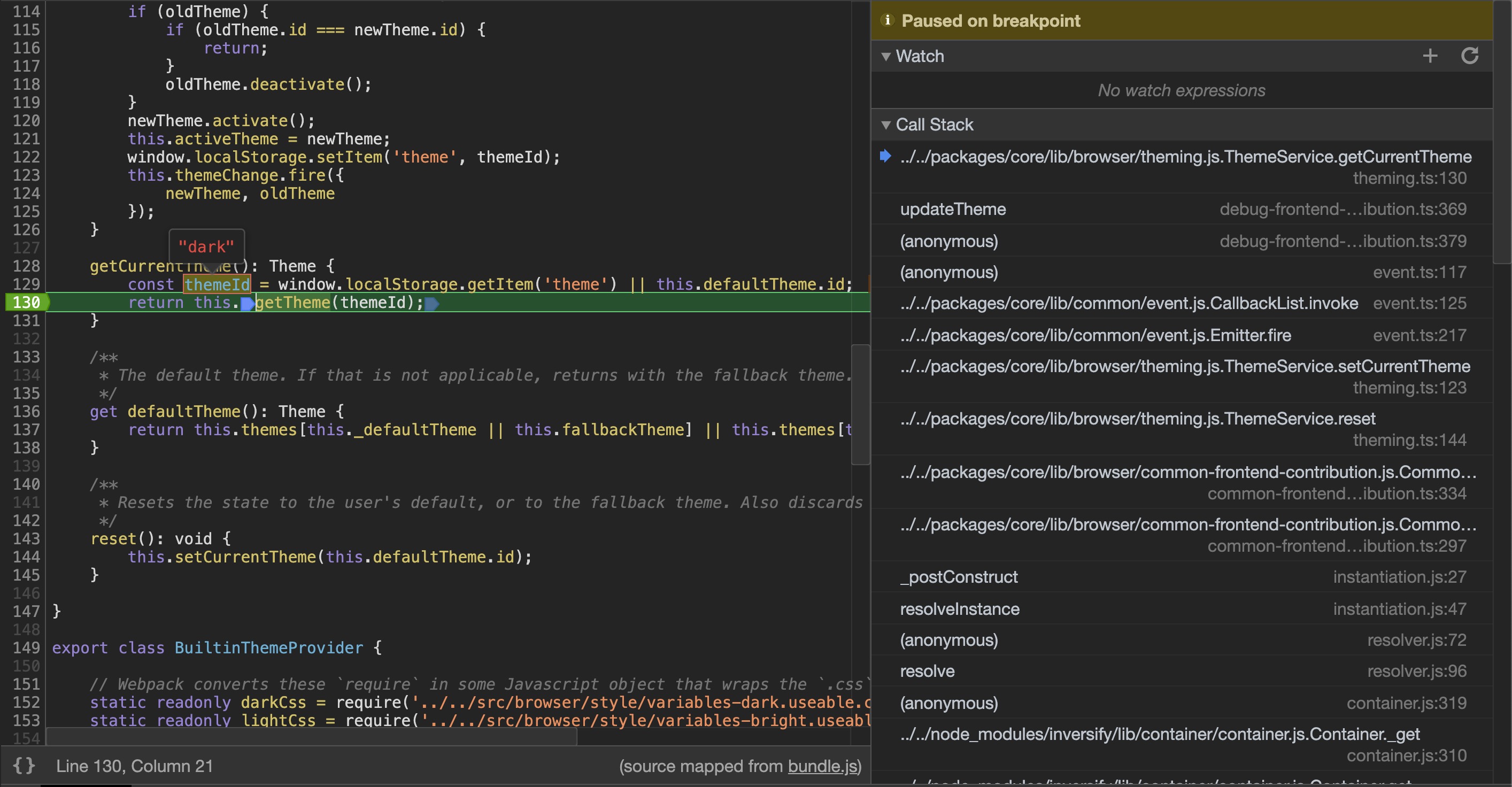Set a breakpoint on line number 144
Viewport: 1512px width, 787px height.
point(26,557)
